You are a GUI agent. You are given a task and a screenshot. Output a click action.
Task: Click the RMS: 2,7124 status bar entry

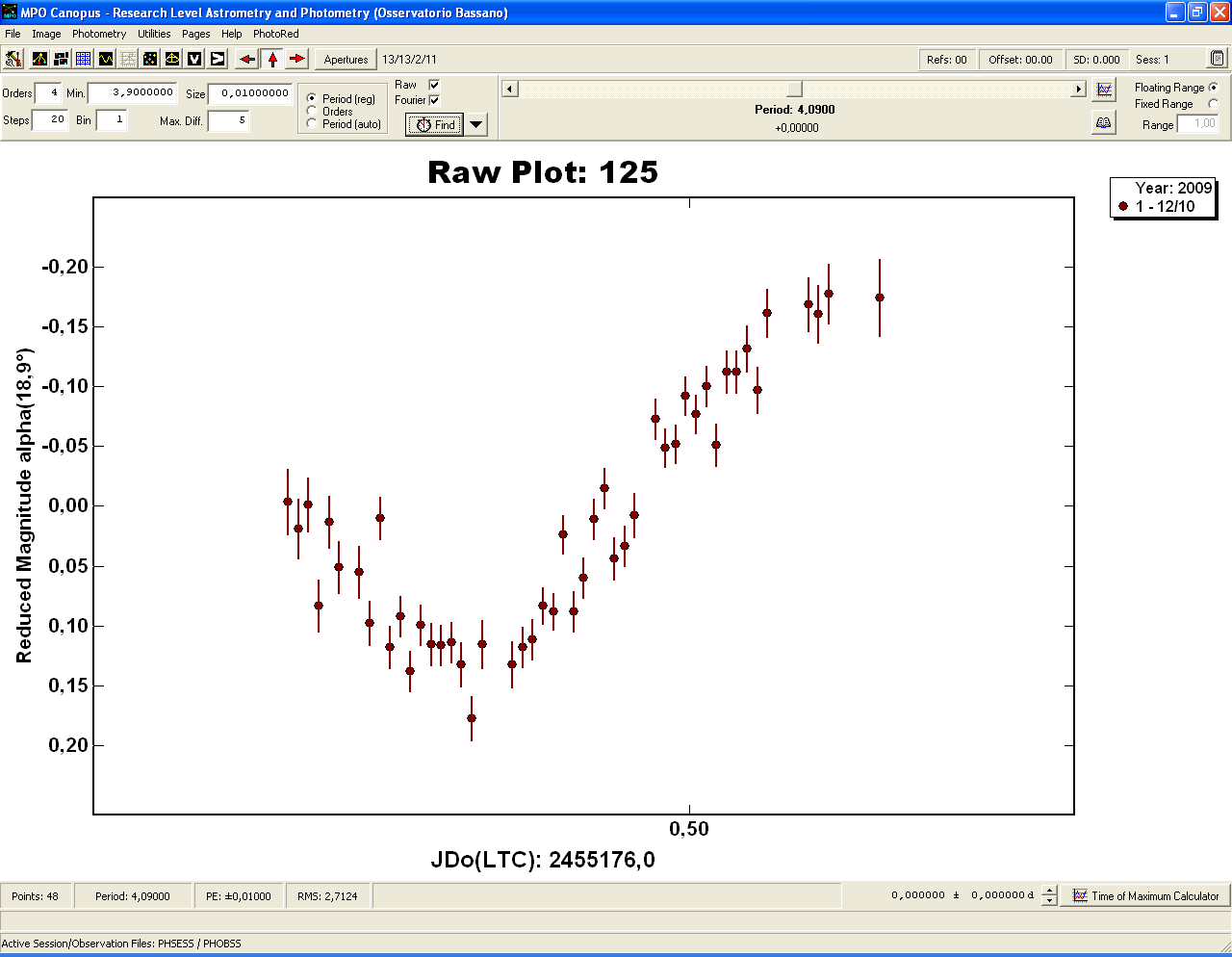click(x=327, y=896)
